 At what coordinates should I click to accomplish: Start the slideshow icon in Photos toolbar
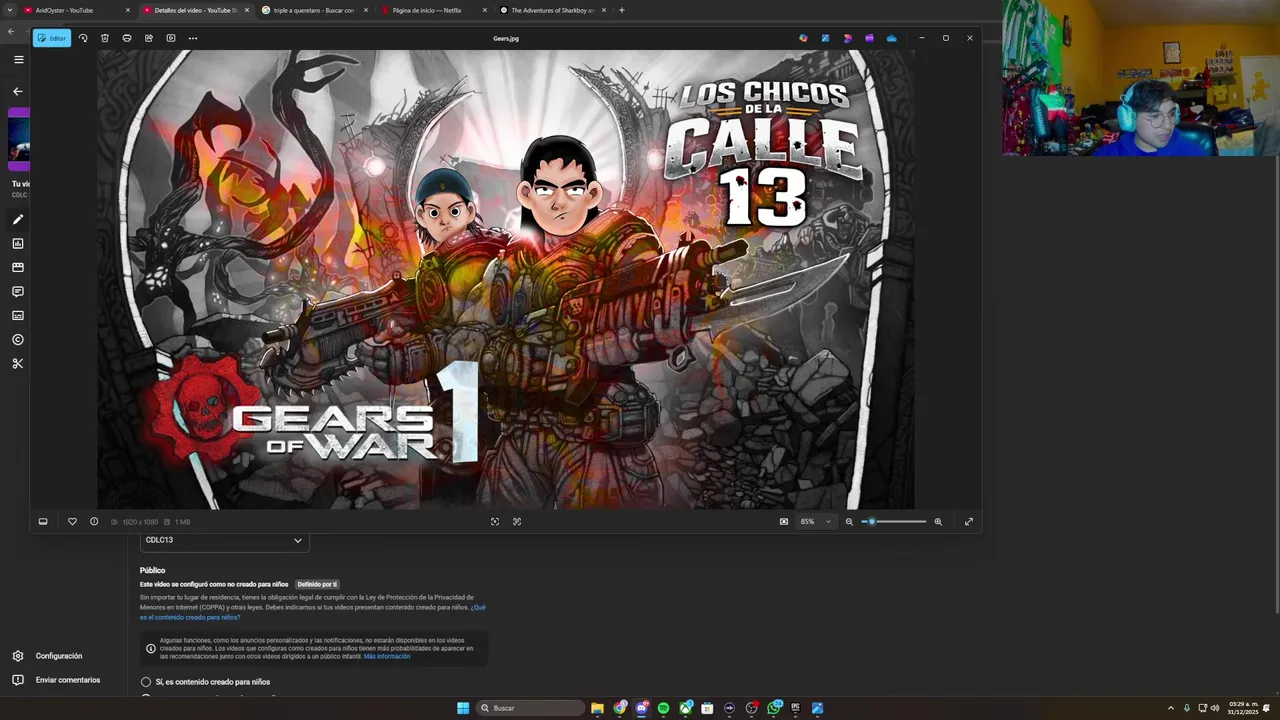(171, 38)
